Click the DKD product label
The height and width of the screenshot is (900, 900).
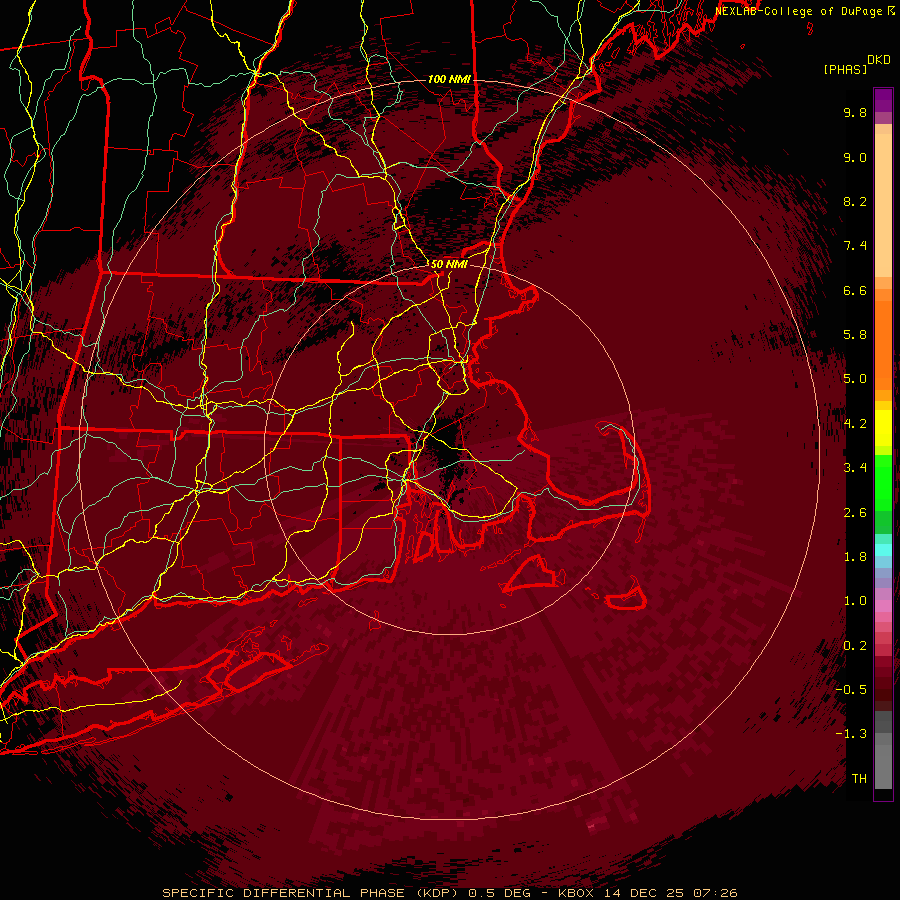tap(879, 60)
